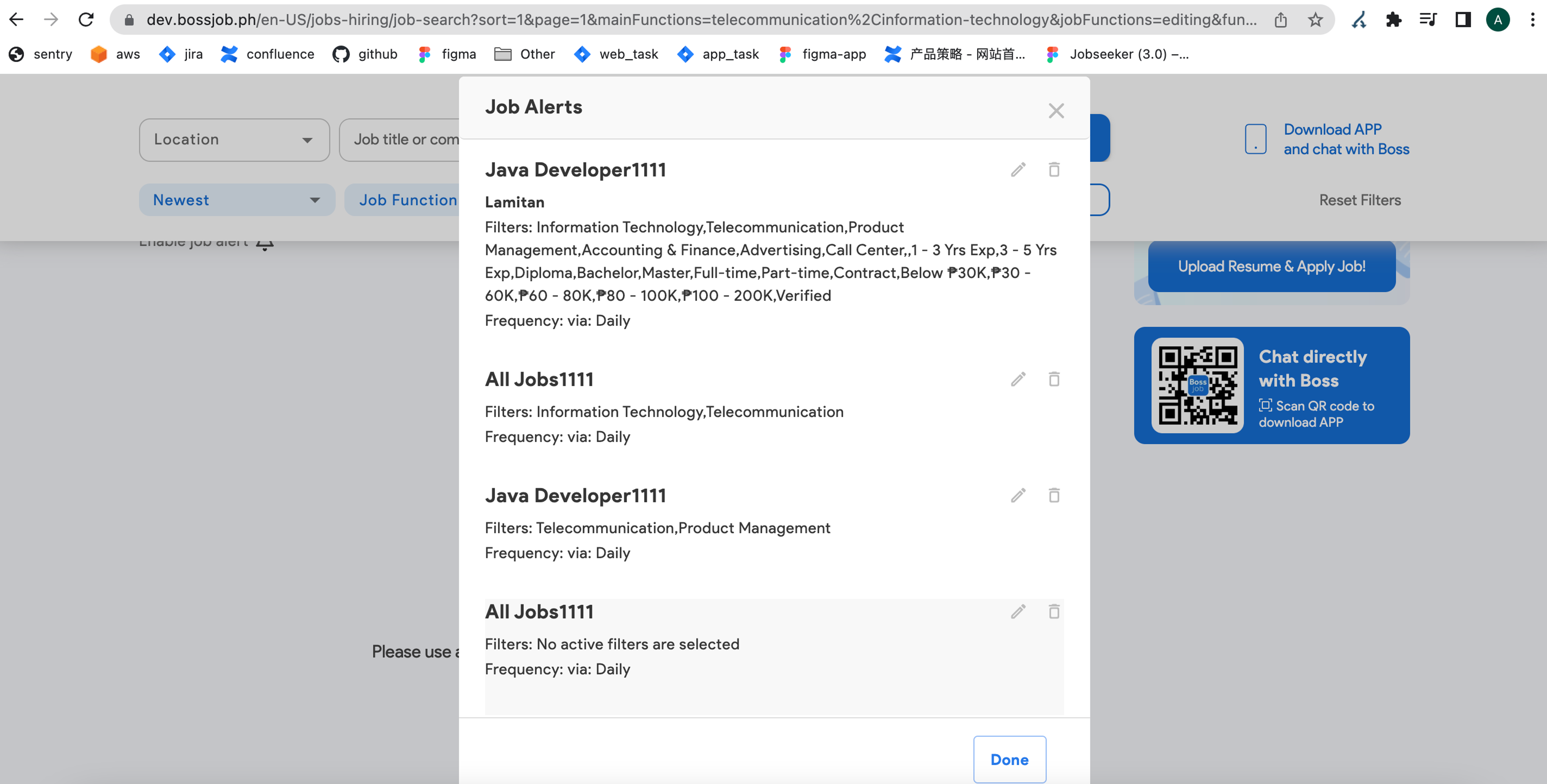Delete the first Java Developer1111 alert
1547x784 pixels.
click(x=1054, y=170)
